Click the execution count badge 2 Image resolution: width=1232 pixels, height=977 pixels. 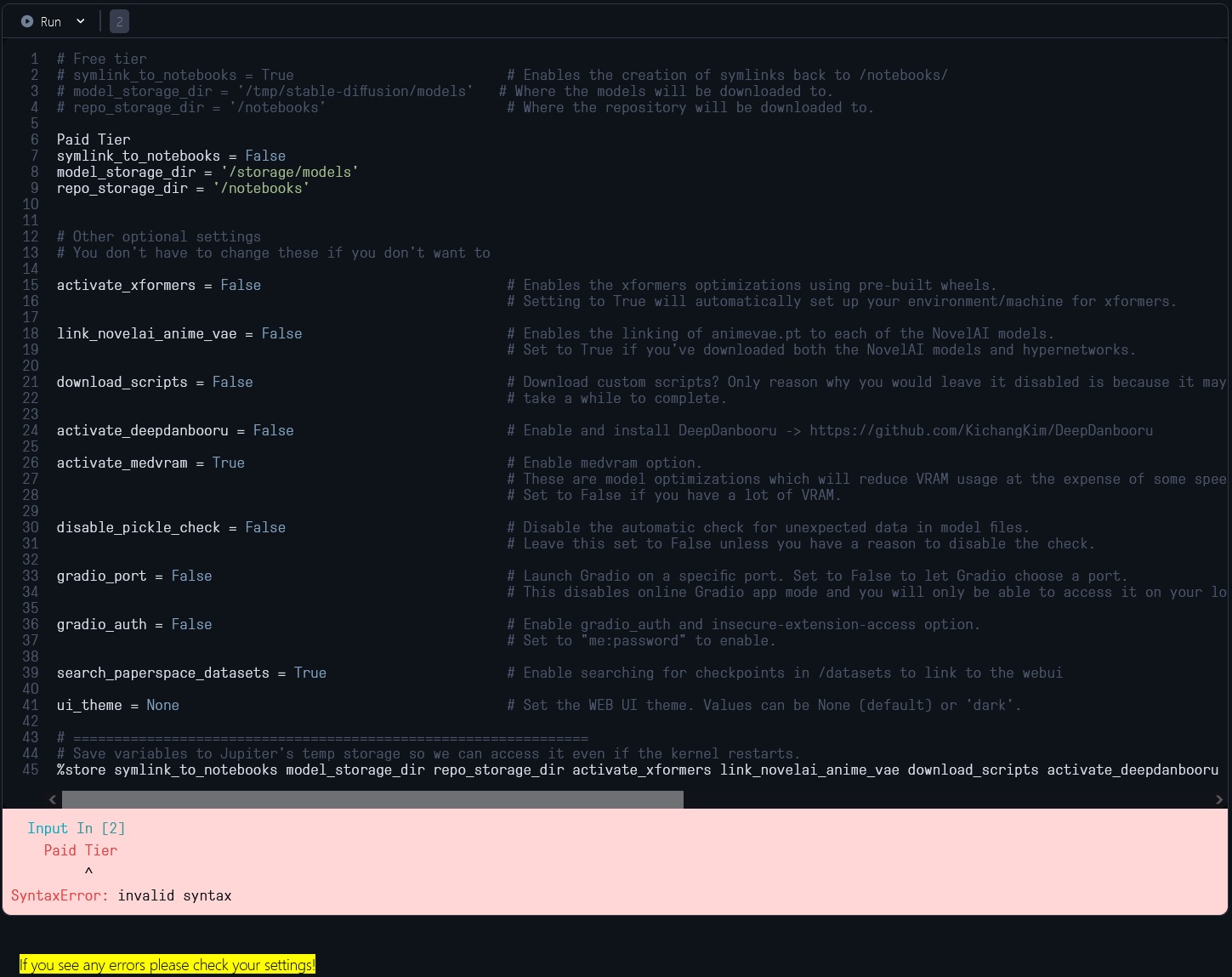point(120,22)
